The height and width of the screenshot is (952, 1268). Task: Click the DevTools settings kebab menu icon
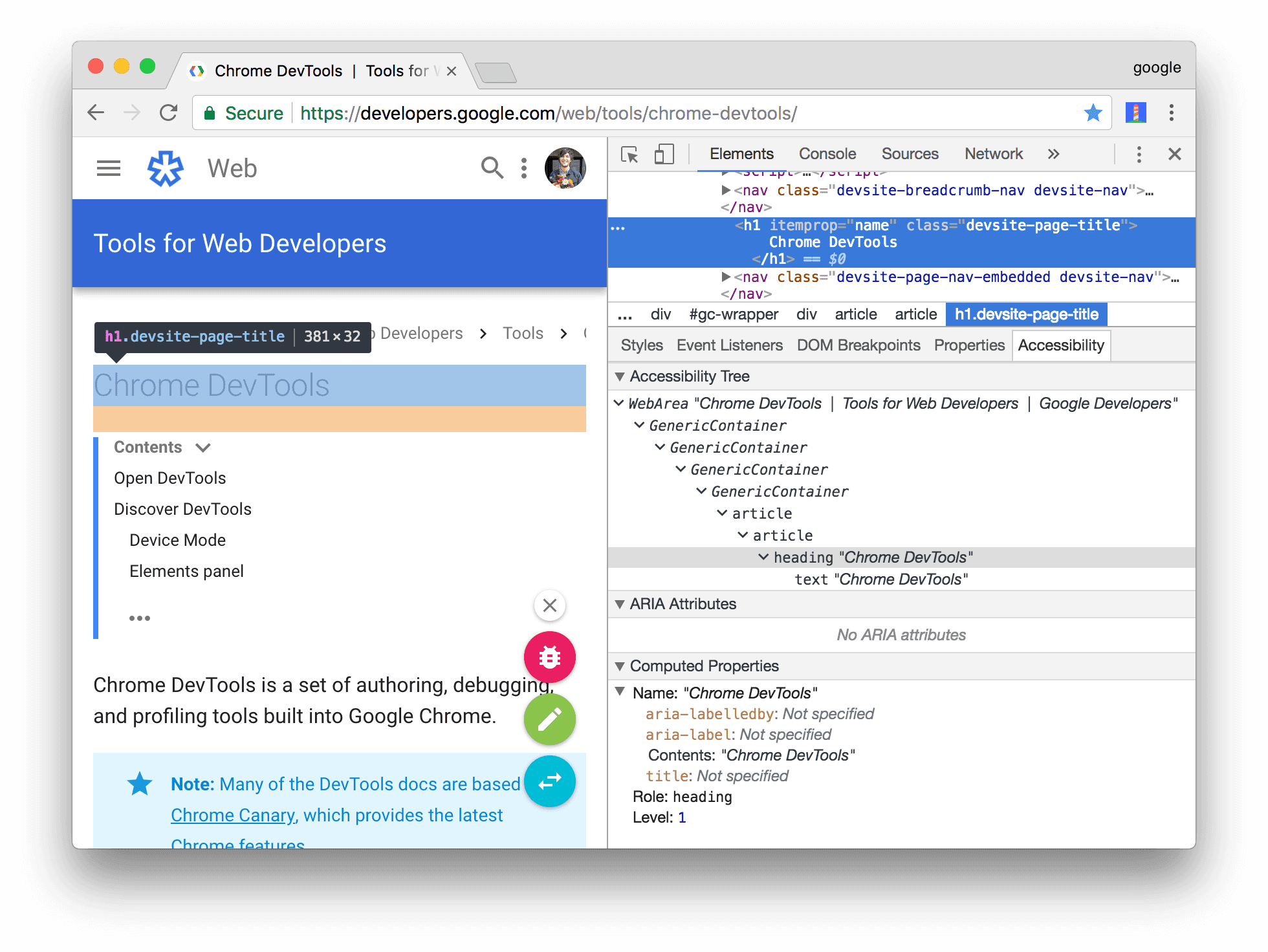[1139, 154]
